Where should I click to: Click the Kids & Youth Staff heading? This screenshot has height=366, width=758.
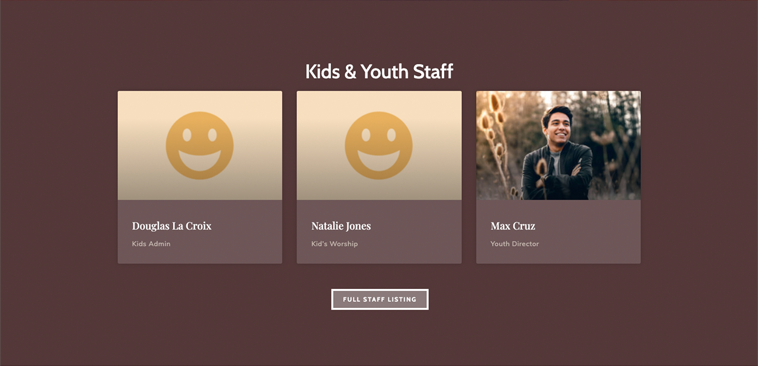click(379, 72)
